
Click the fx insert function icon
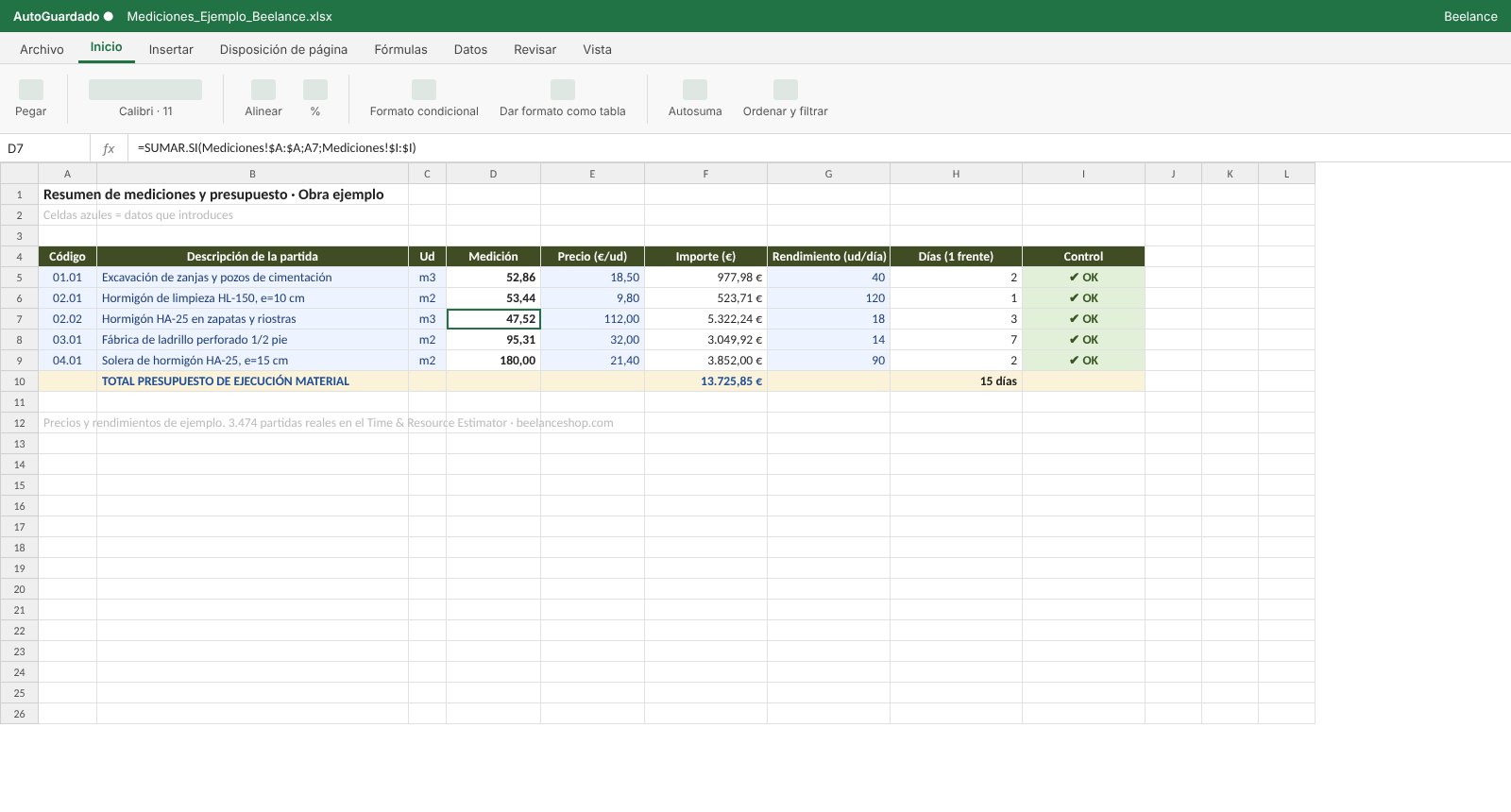[x=109, y=148]
